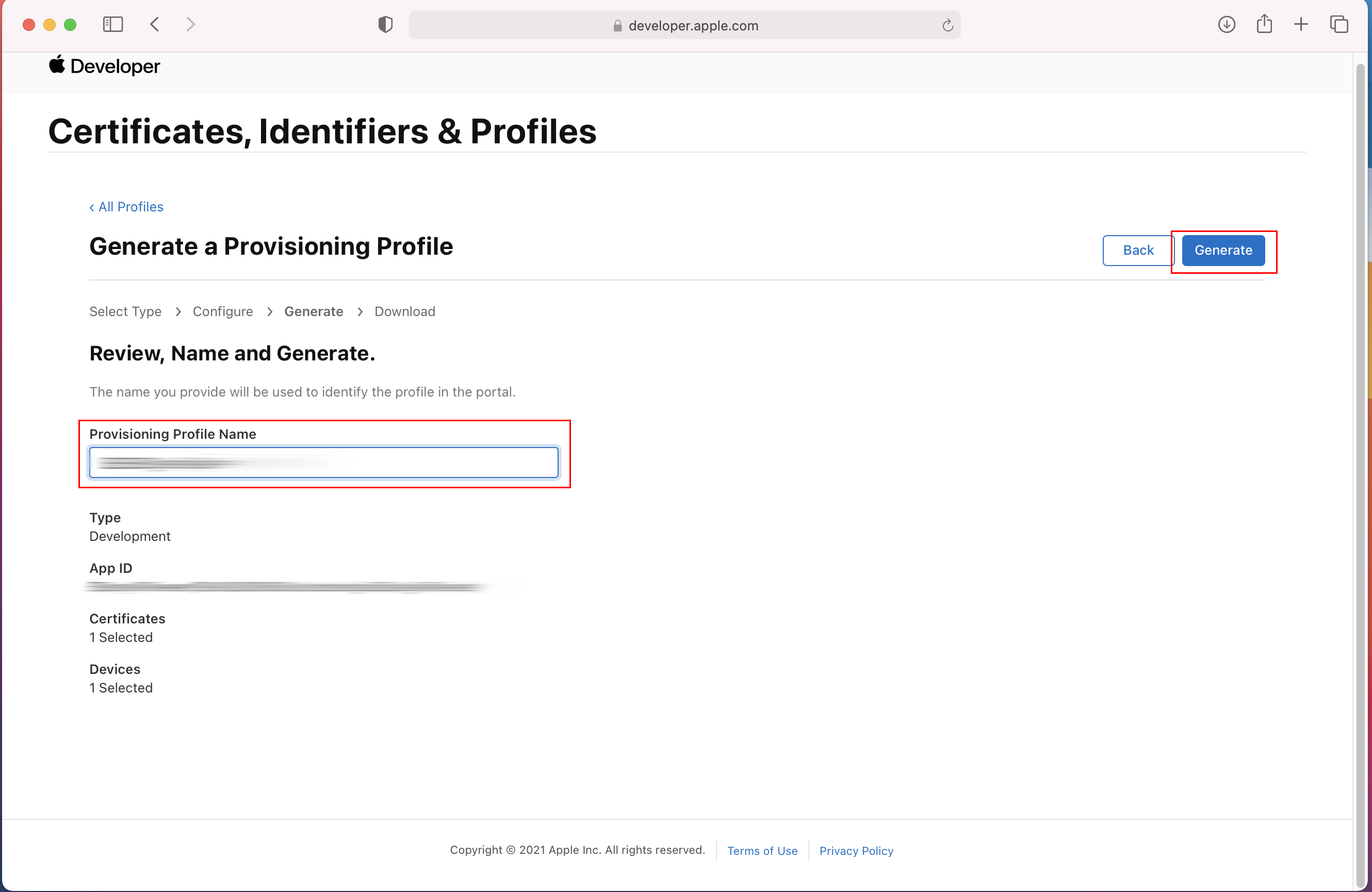
Task: Open a new tab with plus icon
Action: (1300, 24)
